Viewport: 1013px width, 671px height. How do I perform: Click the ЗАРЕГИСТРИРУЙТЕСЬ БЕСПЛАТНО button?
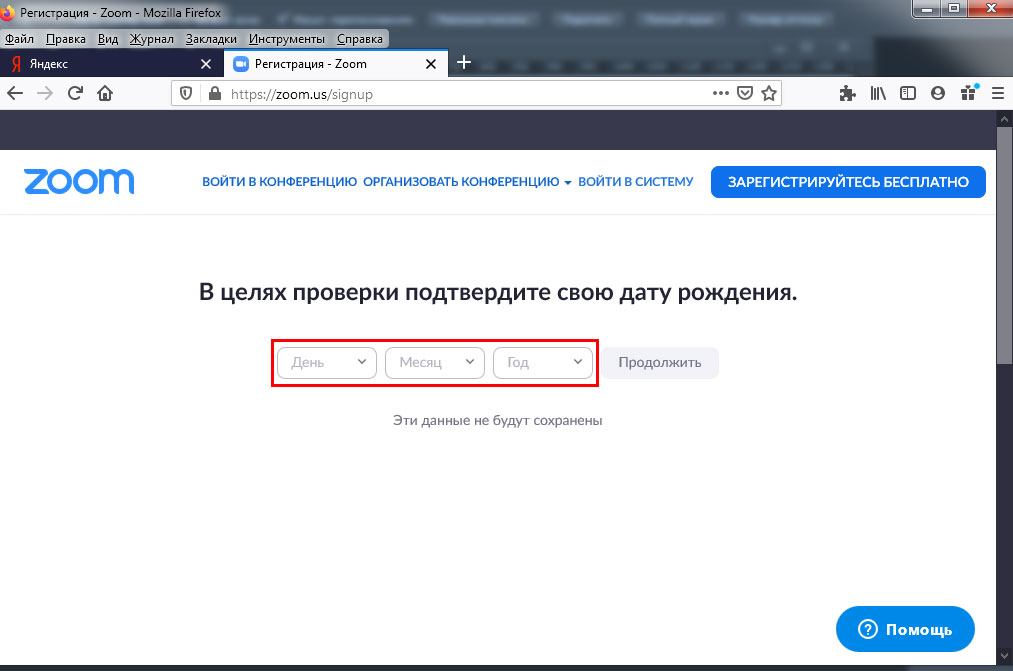847,181
